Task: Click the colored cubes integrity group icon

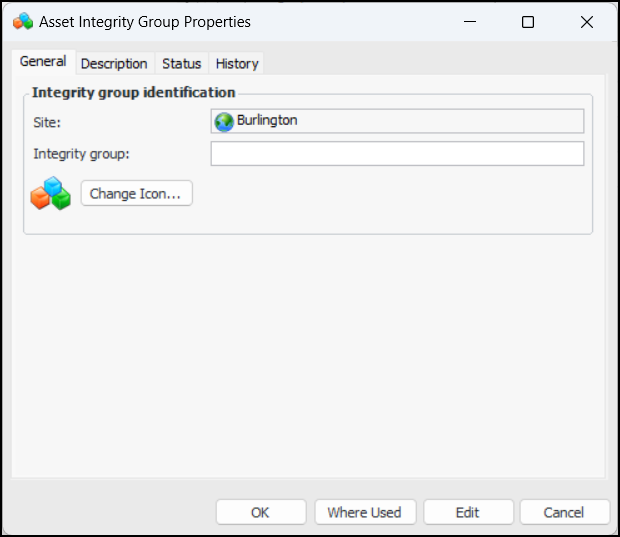Action: 51,193
